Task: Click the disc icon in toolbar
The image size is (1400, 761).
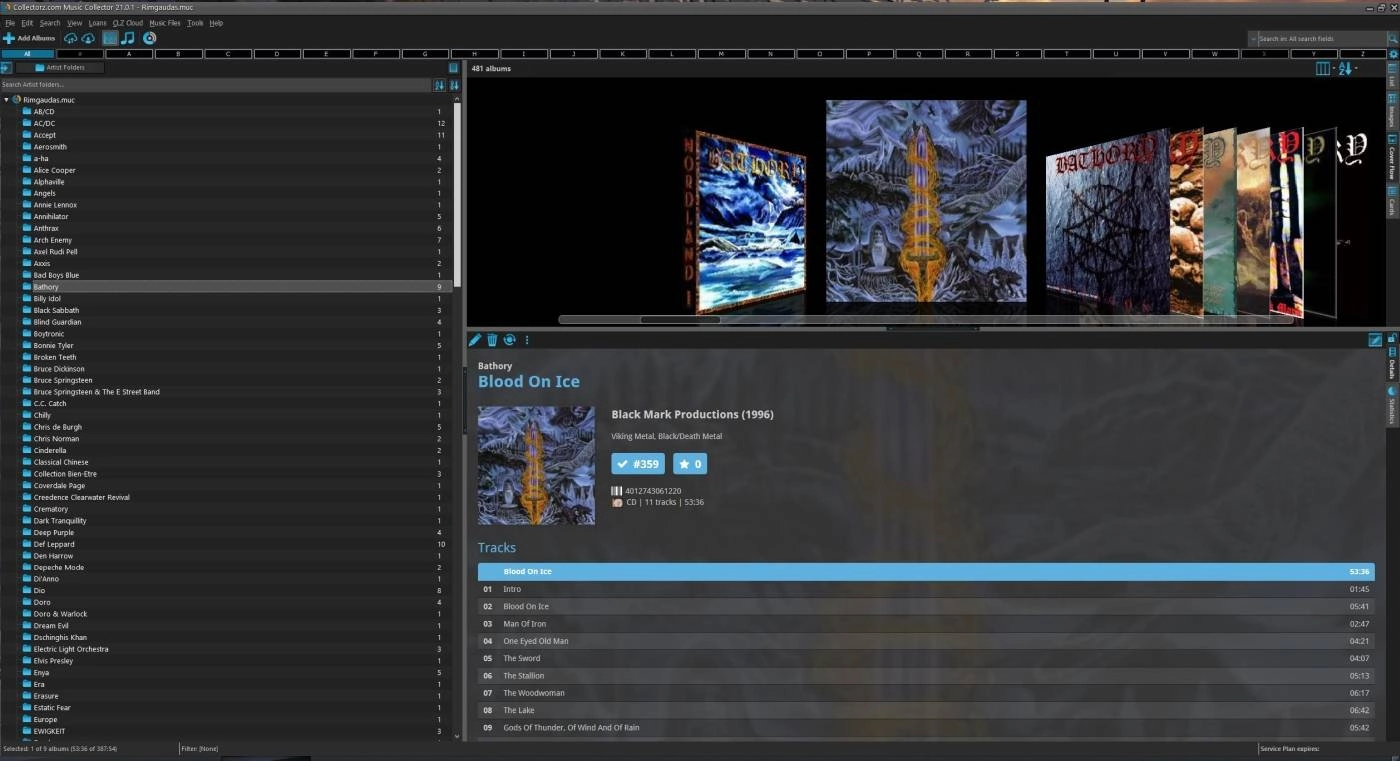Action: pyautogui.click(x=149, y=38)
